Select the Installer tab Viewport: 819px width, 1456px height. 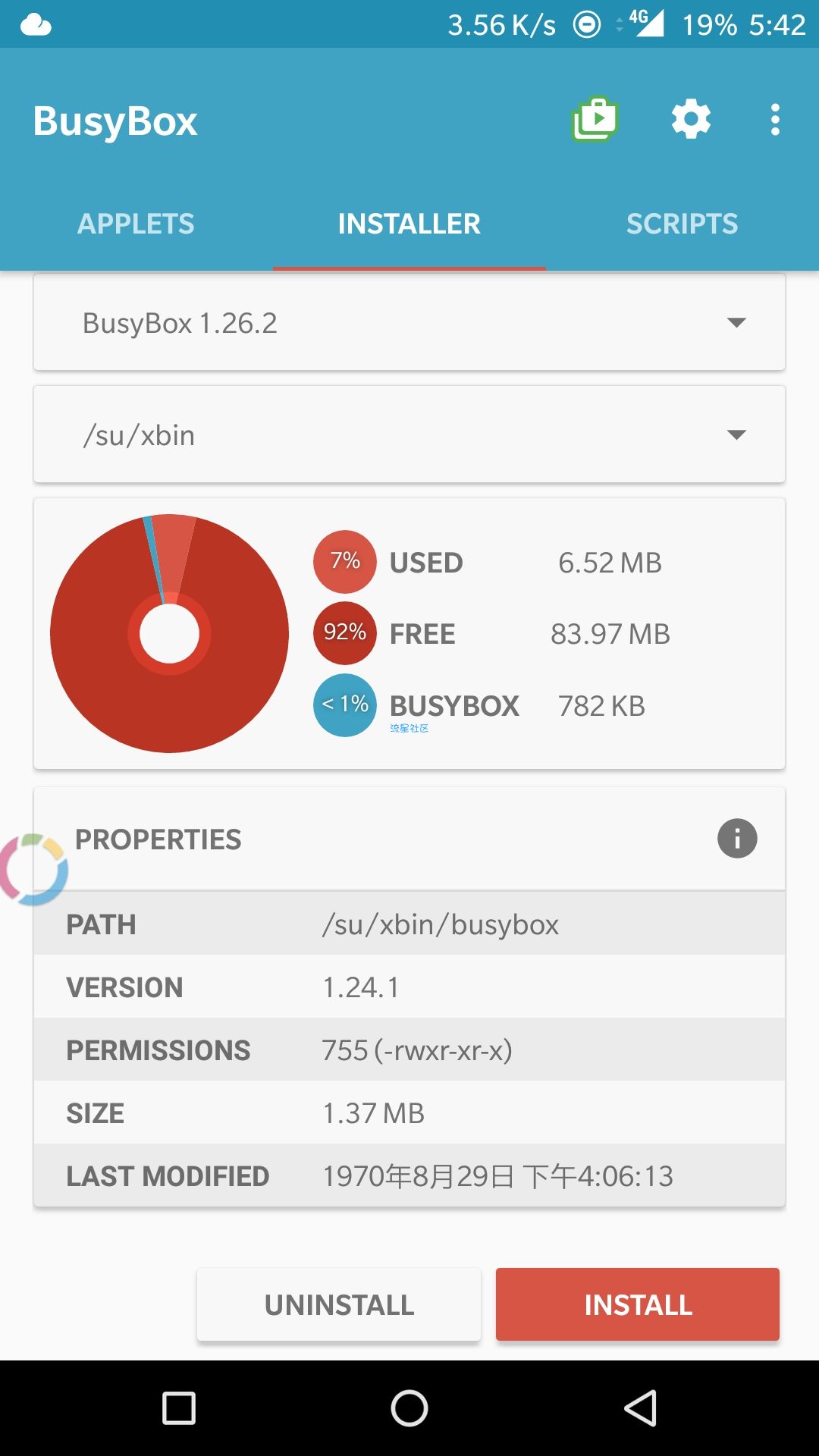(x=409, y=224)
